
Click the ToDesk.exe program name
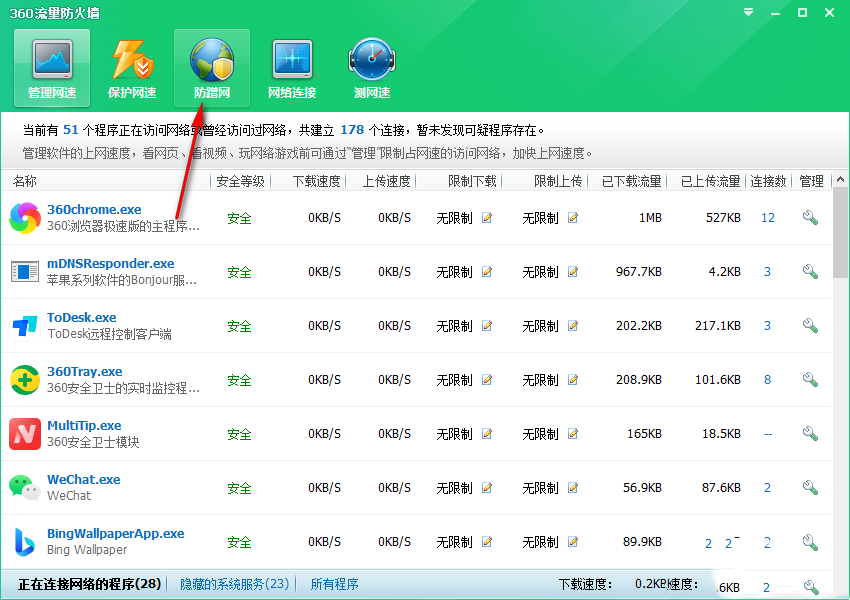(82, 317)
